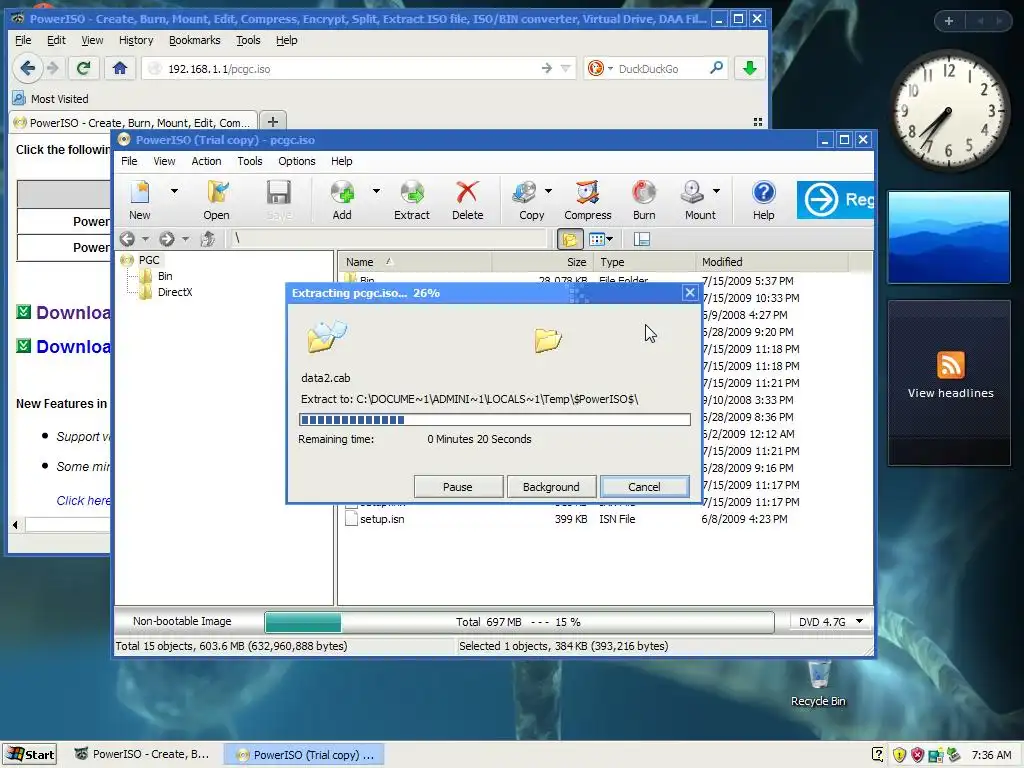The width and height of the screenshot is (1024, 768).
Task: Select the PGC root tree node
Action: (x=149, y=260)
